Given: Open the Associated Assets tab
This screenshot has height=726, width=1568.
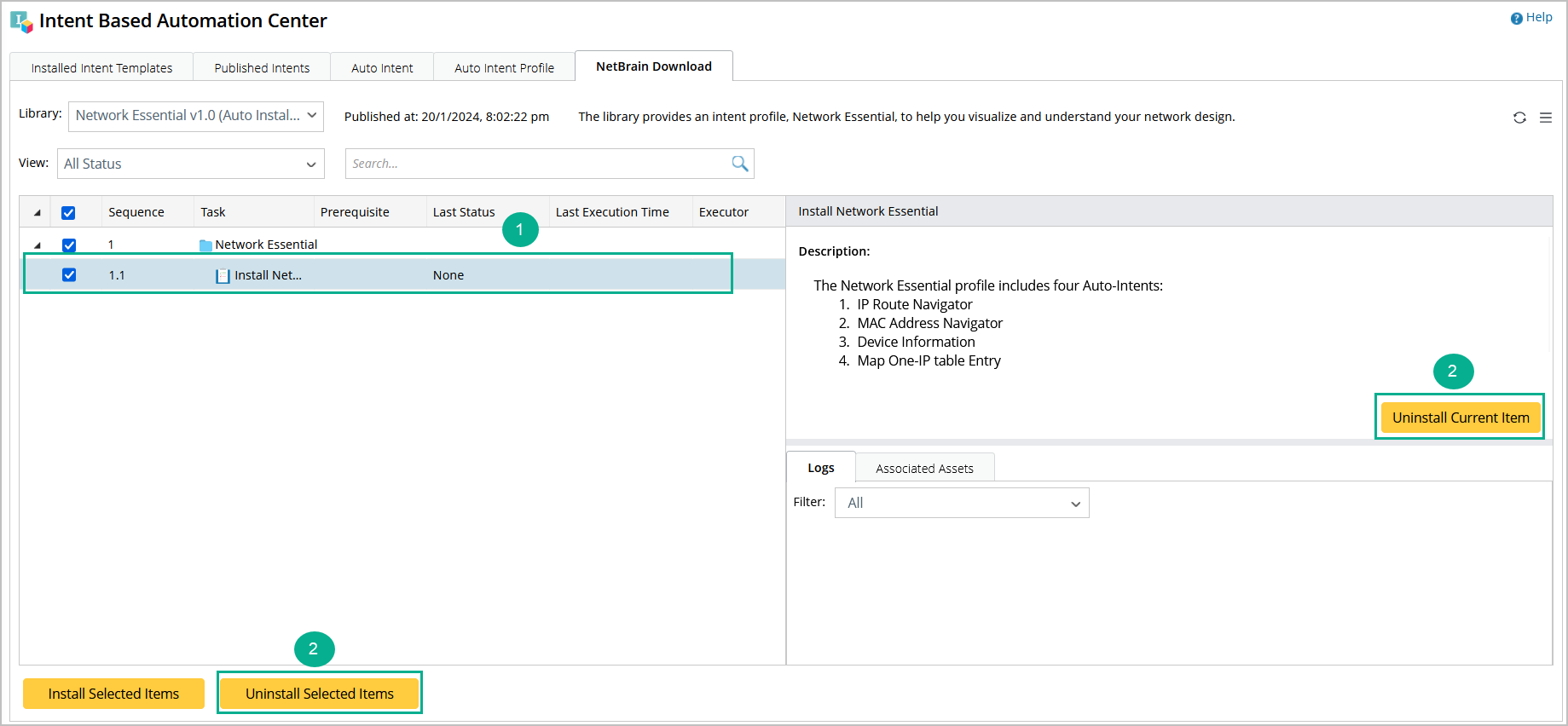Looking at the screenshot, I should tap(924, 469).
